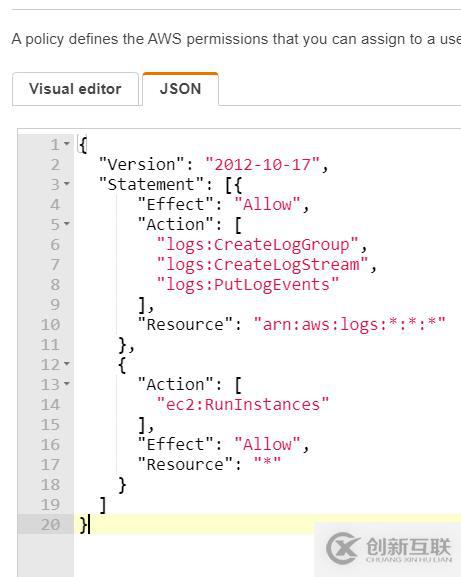This screenshot has height=577, width=461.
Task: Click the Chuangxin Hulian watermark logo
Action: point(389,548)
